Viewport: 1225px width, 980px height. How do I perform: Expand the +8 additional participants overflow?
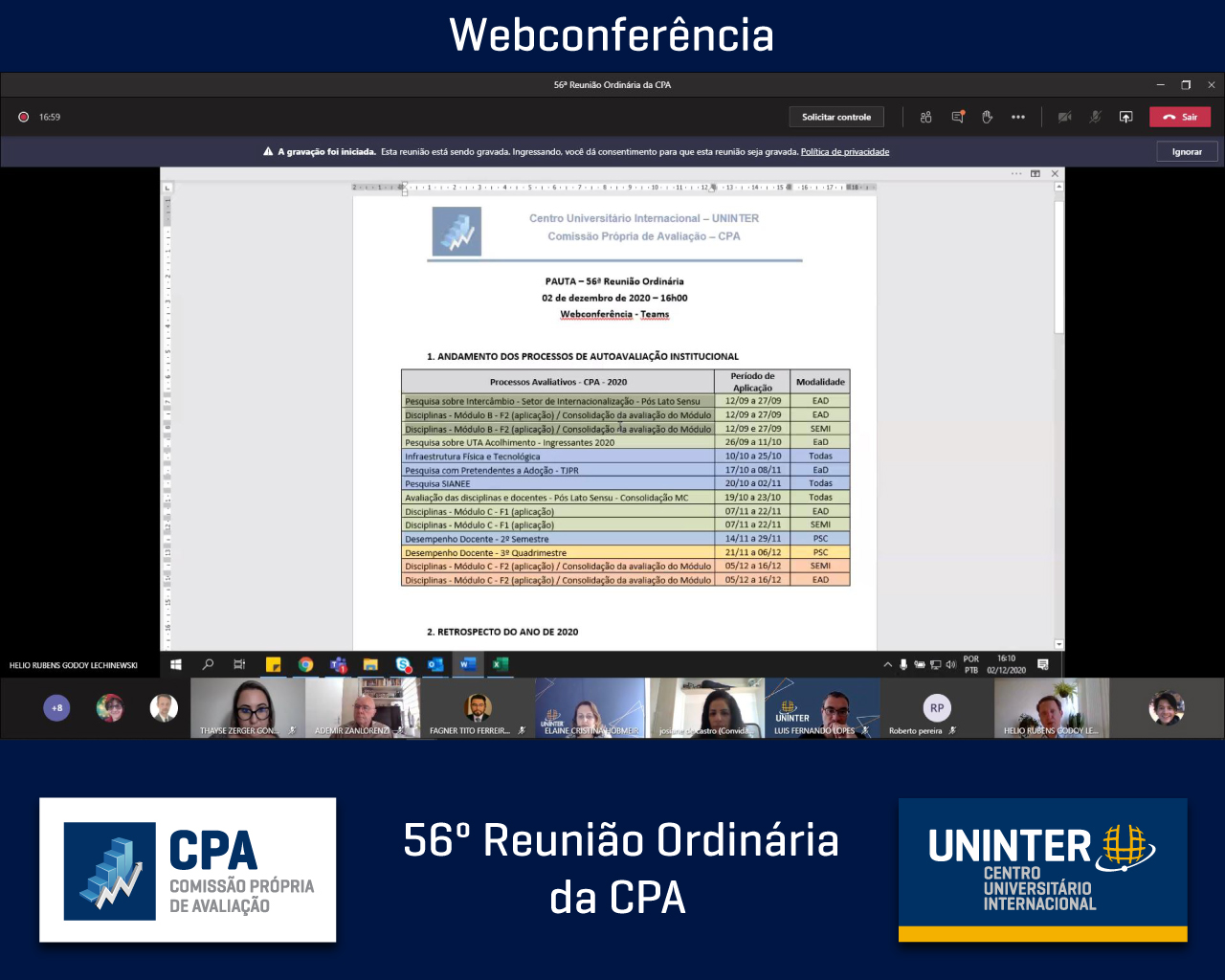[x=56, y=708]
